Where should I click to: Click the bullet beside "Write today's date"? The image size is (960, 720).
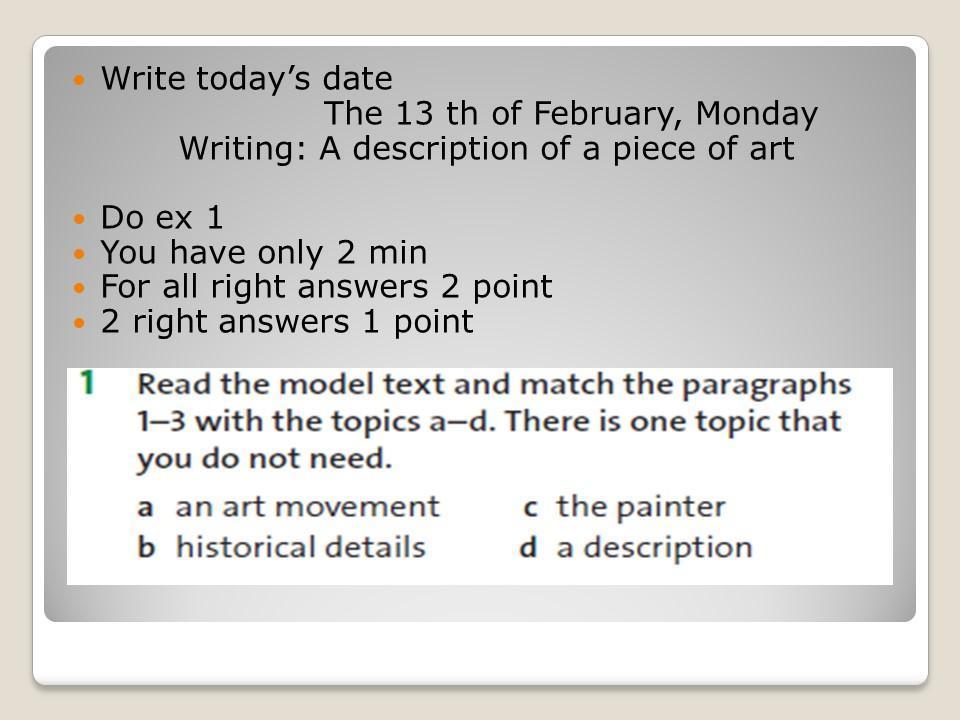81,79
